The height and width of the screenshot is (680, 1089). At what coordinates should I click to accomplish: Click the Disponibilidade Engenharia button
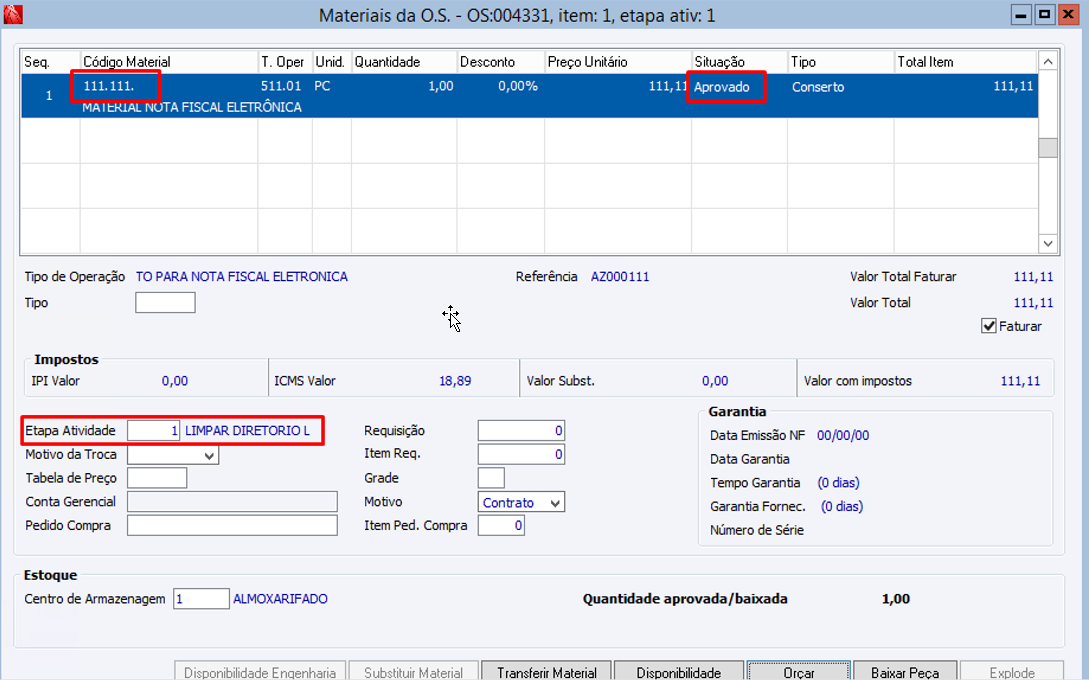point(260,672)
